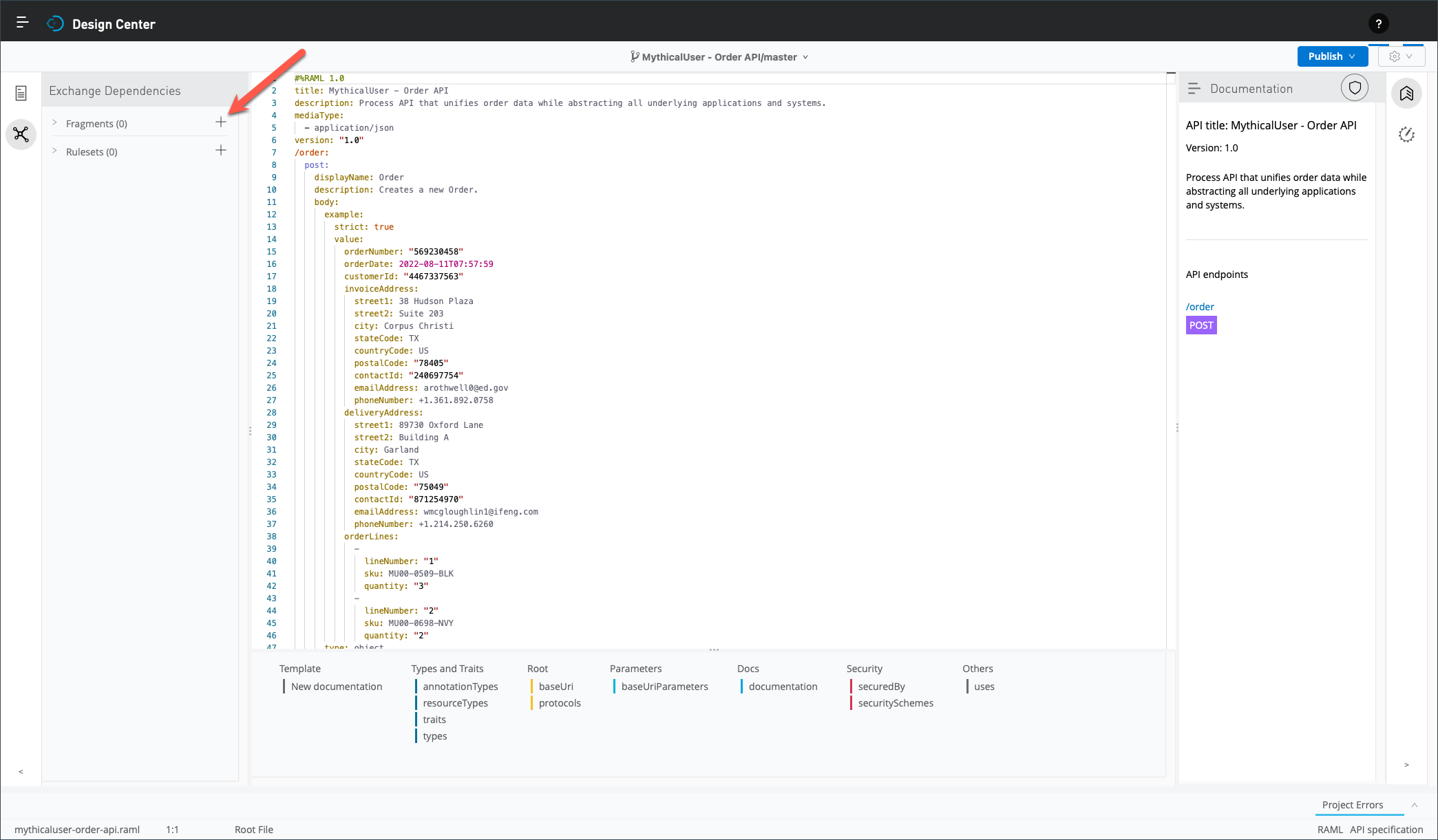Click the 'deliveryAddress:' code line
This screenshot has width=1438, height=840.
tap(383, 413)
